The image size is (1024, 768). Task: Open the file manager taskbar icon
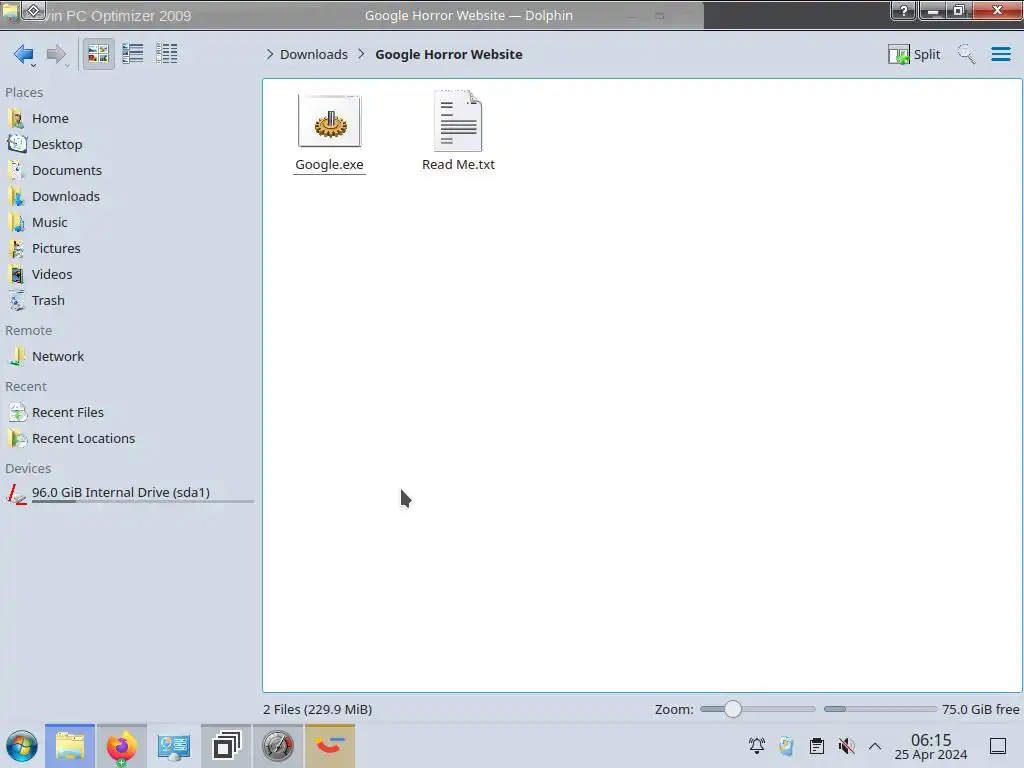[70, 746]
